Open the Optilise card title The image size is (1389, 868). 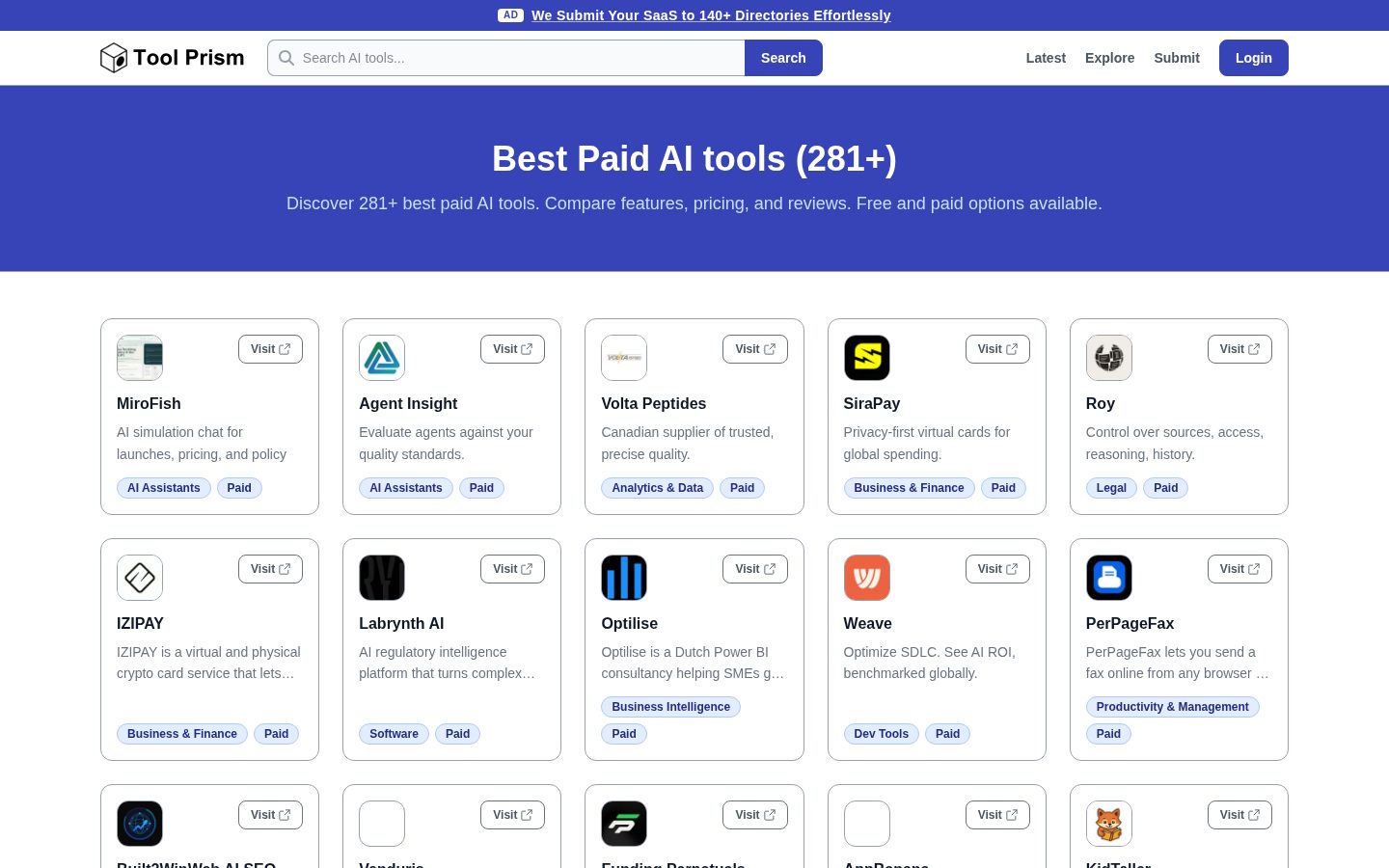coord(630,623)
